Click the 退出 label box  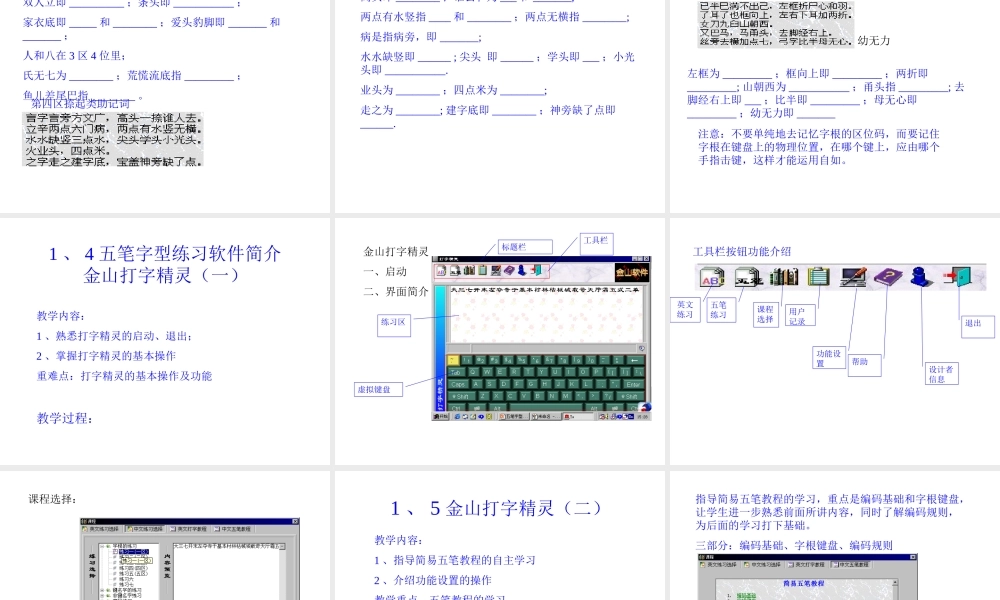(x=977, y=326)
